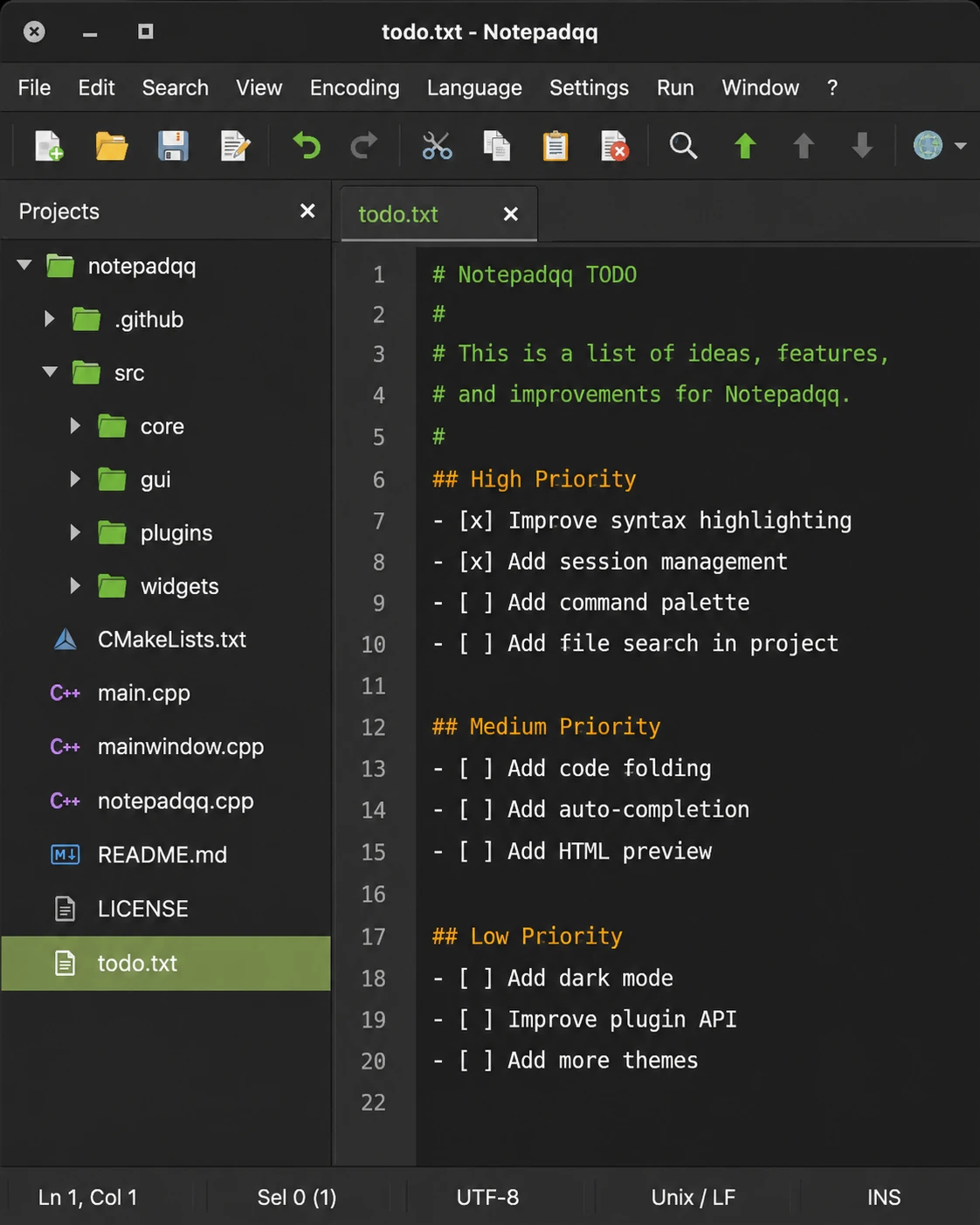Open the ? help menu

(832, 87)
